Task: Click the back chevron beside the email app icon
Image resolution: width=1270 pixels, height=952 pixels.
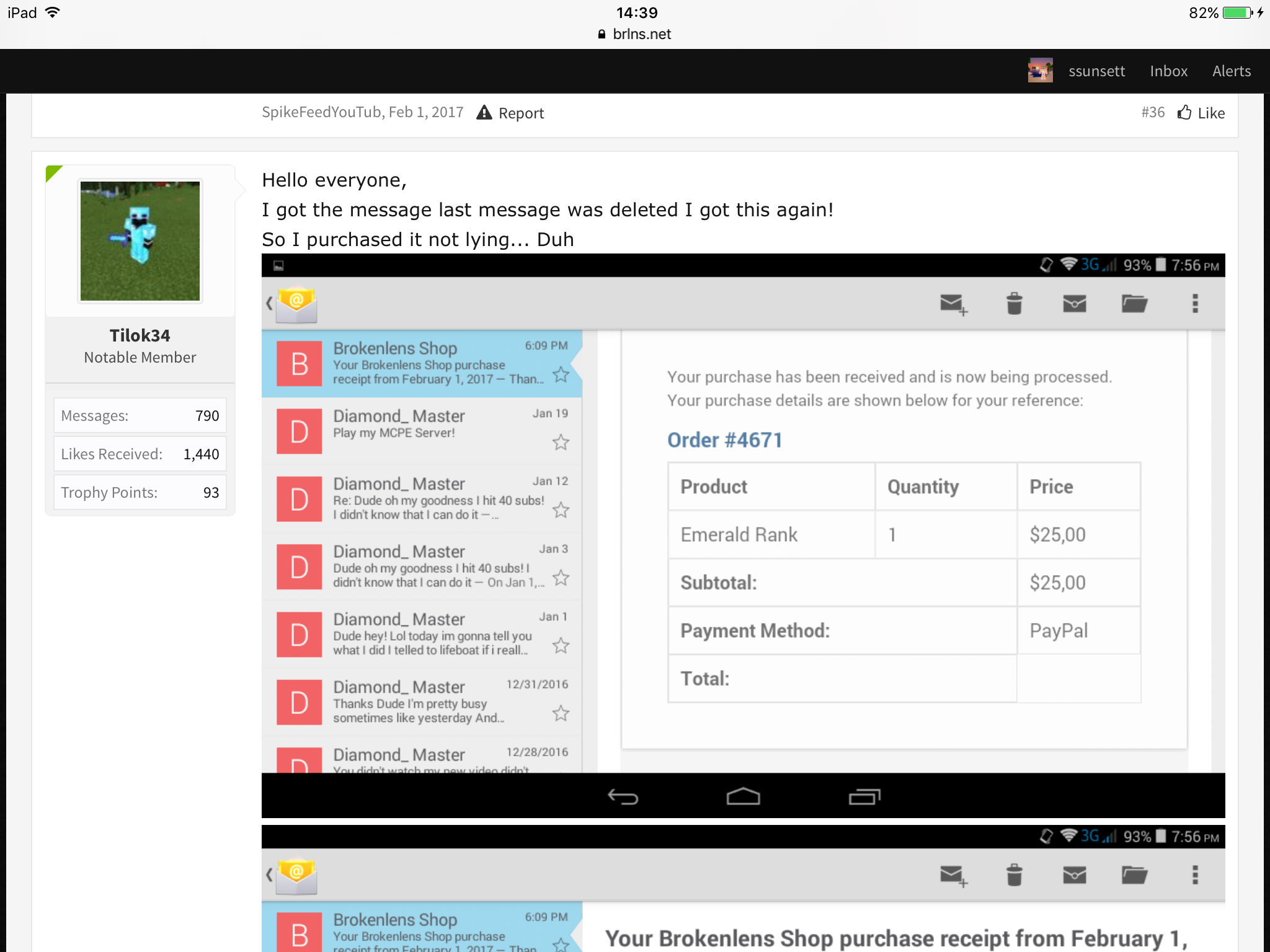Action: click(x=269, y=304)
